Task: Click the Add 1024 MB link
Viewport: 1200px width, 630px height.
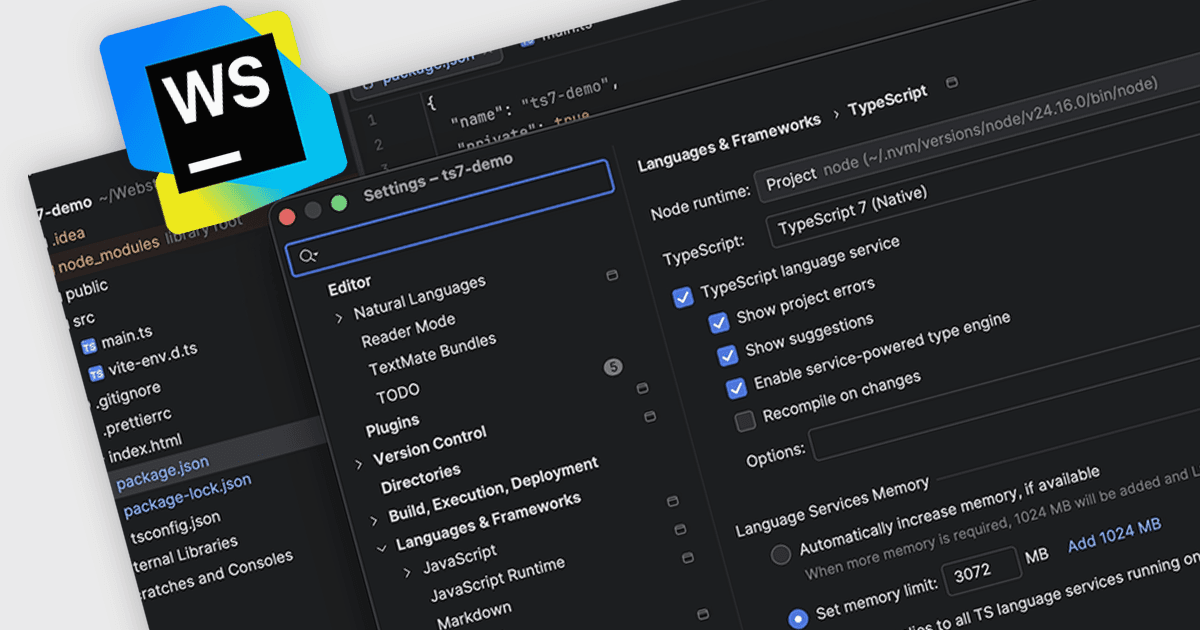Action: click(1114, 534)
